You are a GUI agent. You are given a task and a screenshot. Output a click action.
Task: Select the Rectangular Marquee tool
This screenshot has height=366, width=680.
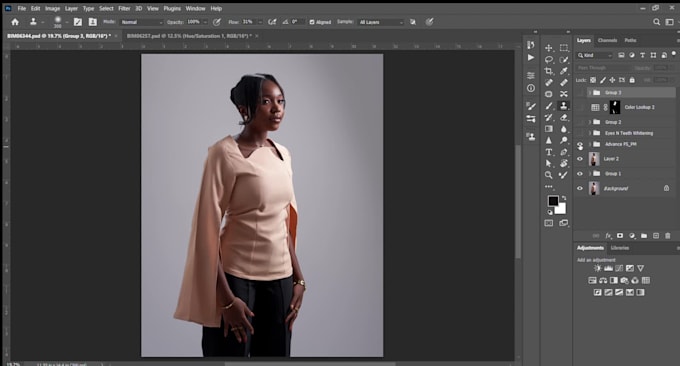[564, 48]
